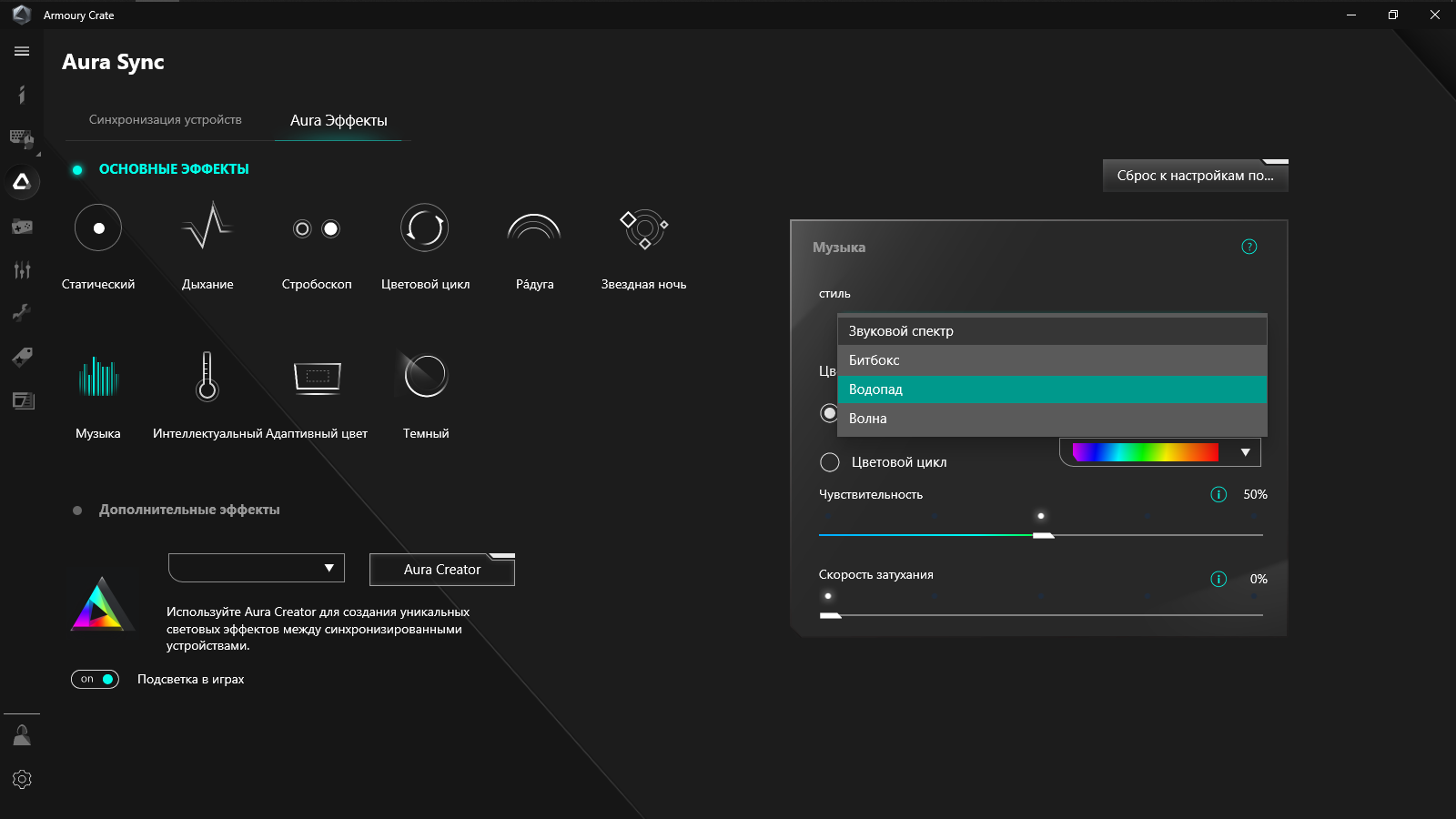This screenshot has width=1456, height=819.
Task: Open the hamburger navigation menu
Action: (22, 51)
